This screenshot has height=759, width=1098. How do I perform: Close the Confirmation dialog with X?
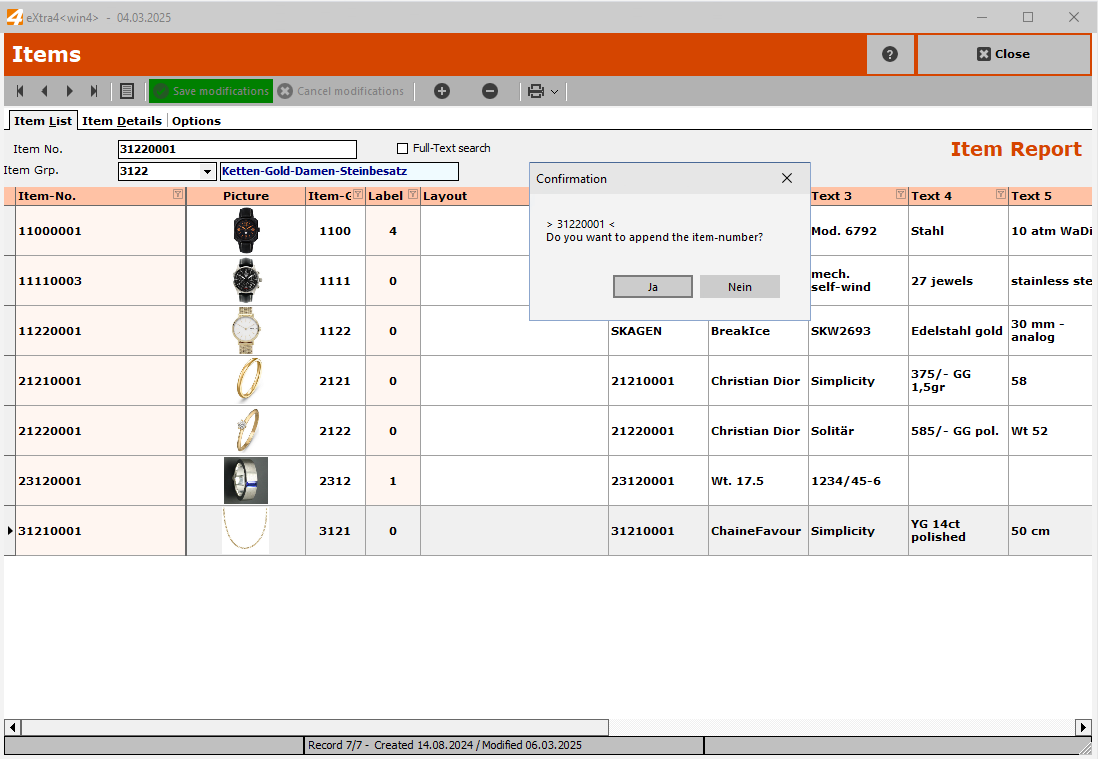(787, 178)
